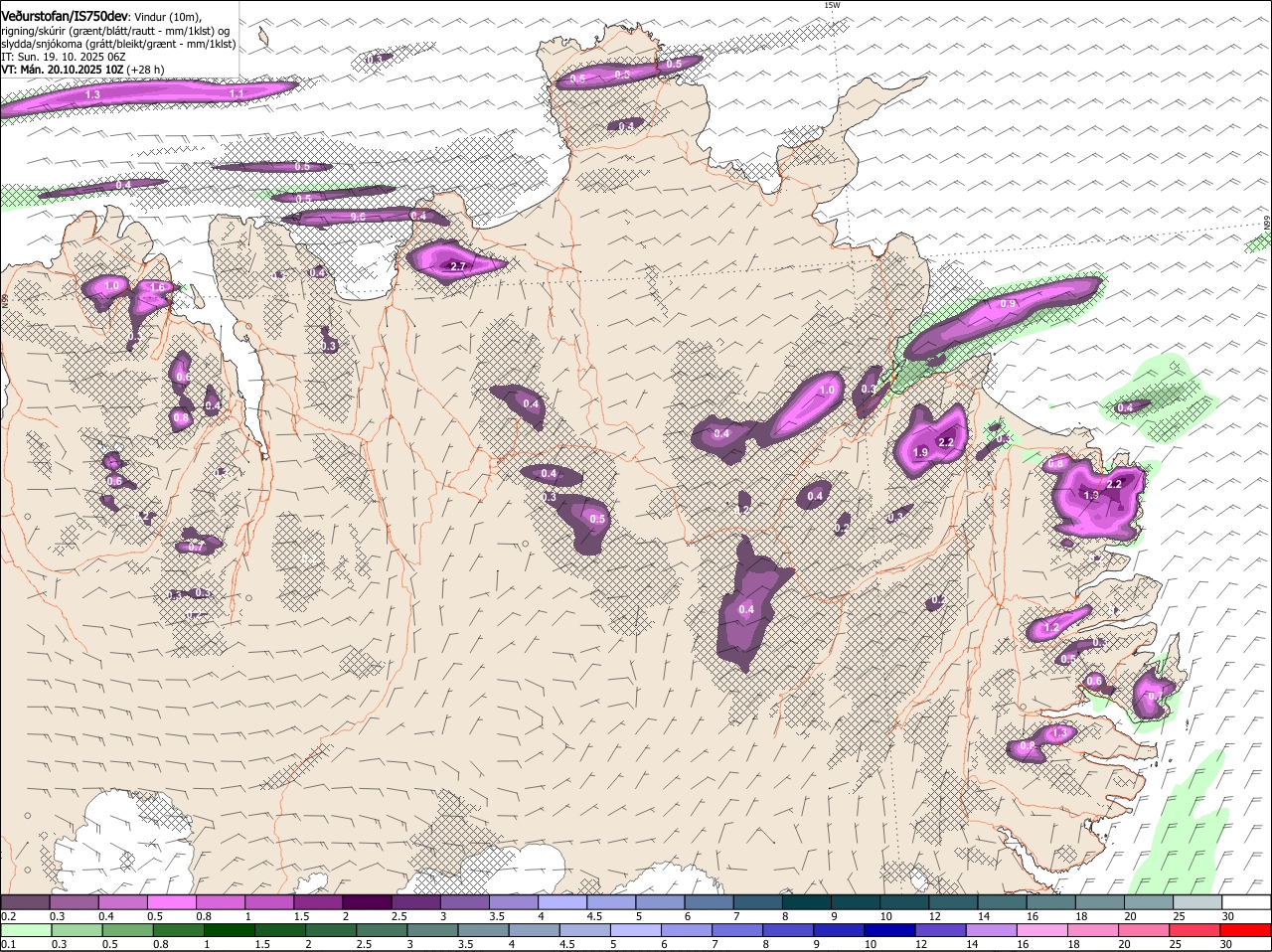Pick upper-scale pink swatch between 0.5 and 0.8

tap(171, 902)
